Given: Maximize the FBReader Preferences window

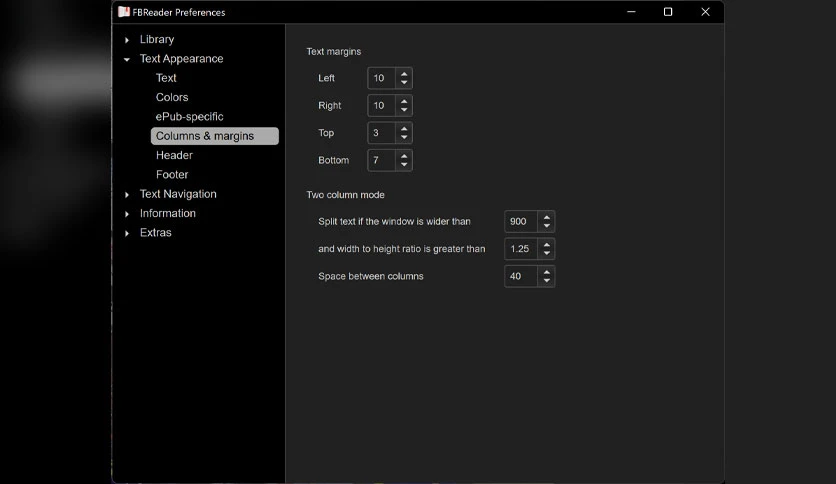Looking at the screenshot, I should coord(668,12).
